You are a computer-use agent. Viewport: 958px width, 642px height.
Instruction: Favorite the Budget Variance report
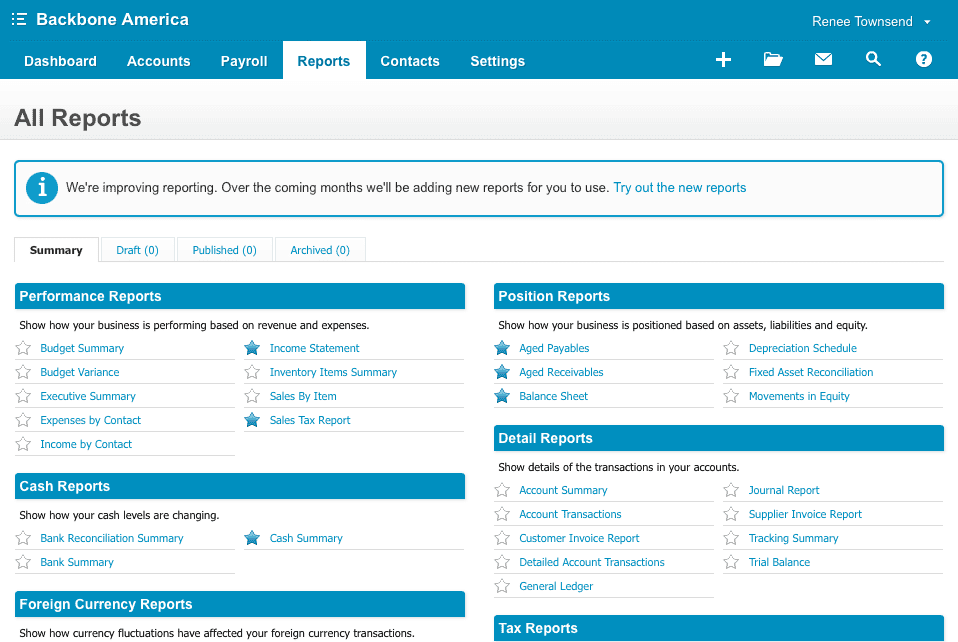(23, 372)
